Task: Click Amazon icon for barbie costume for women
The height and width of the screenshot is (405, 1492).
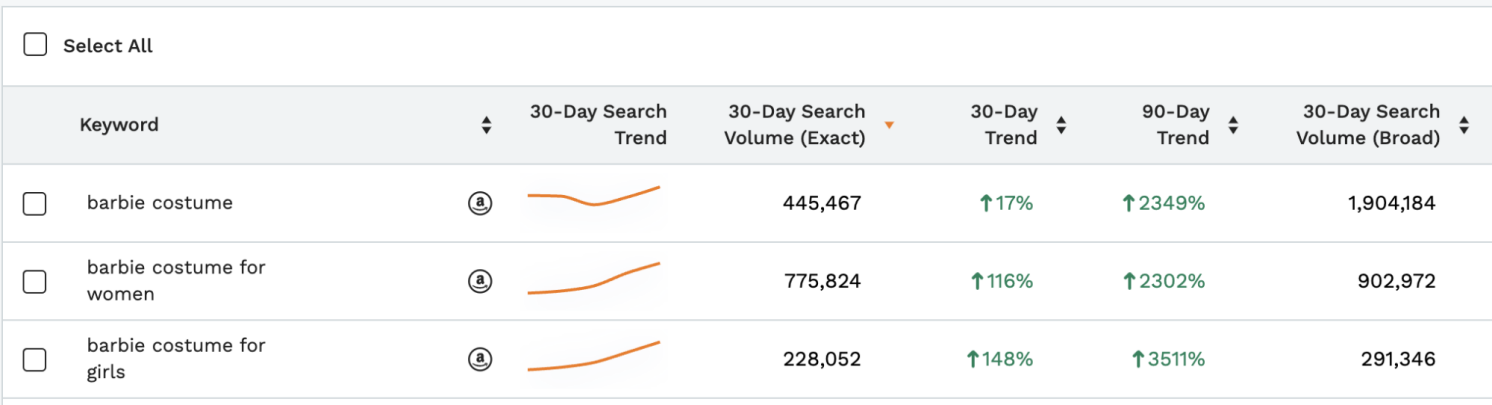Action: click(x=480, y=282)
